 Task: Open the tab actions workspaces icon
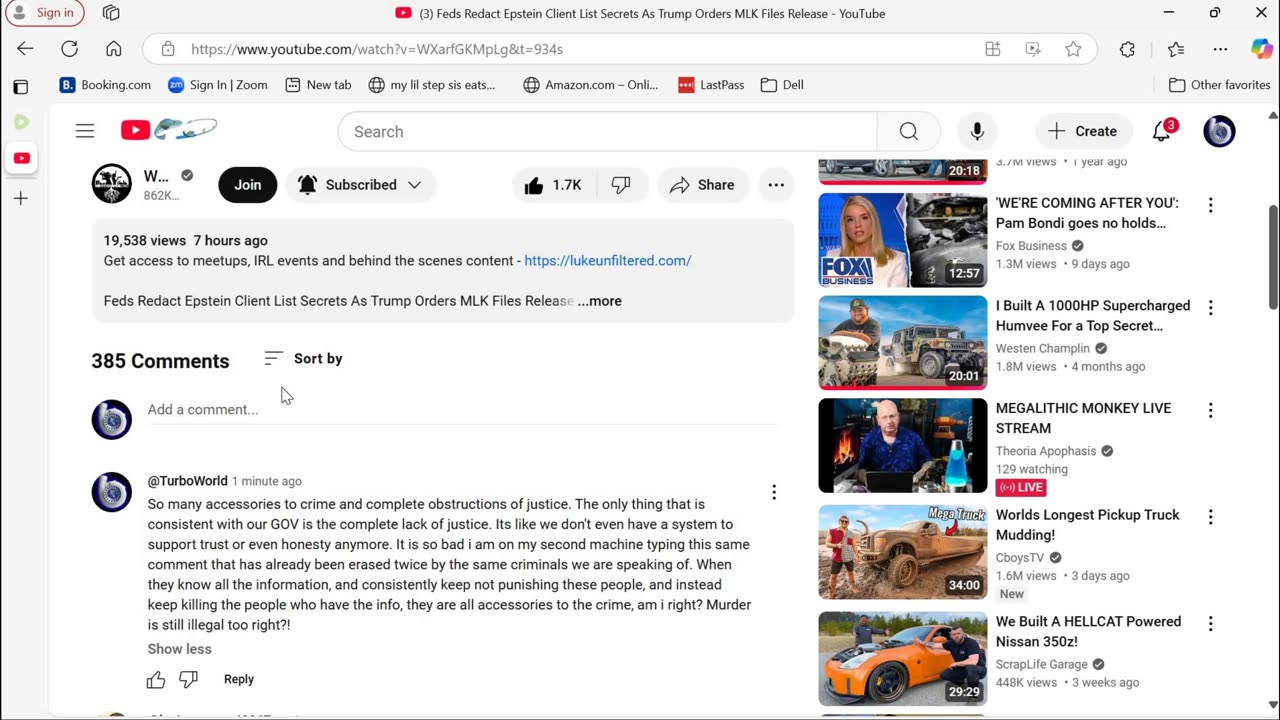point(111,13)
